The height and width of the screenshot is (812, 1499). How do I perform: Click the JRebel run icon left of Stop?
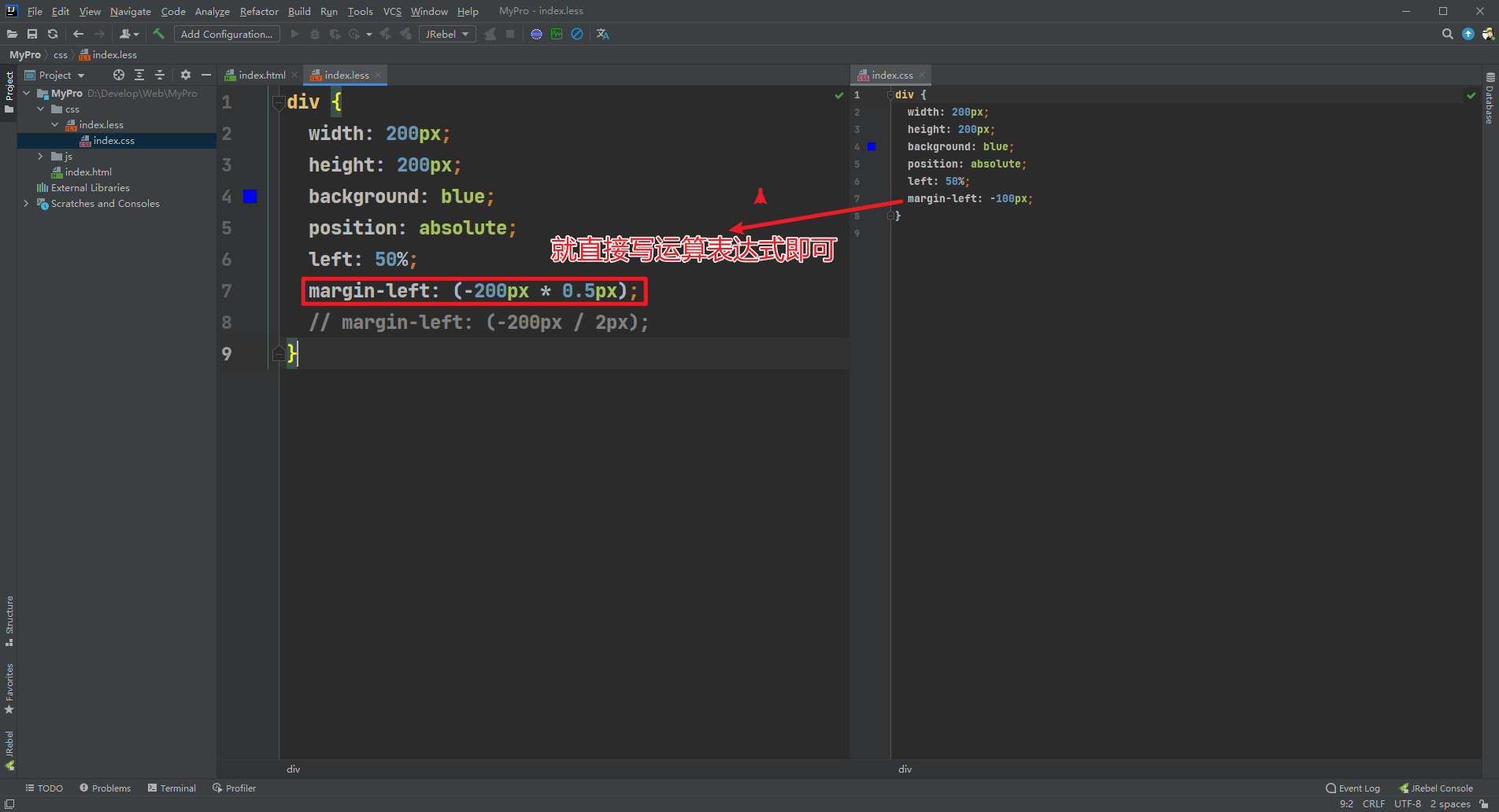click(x=490, y=34)
